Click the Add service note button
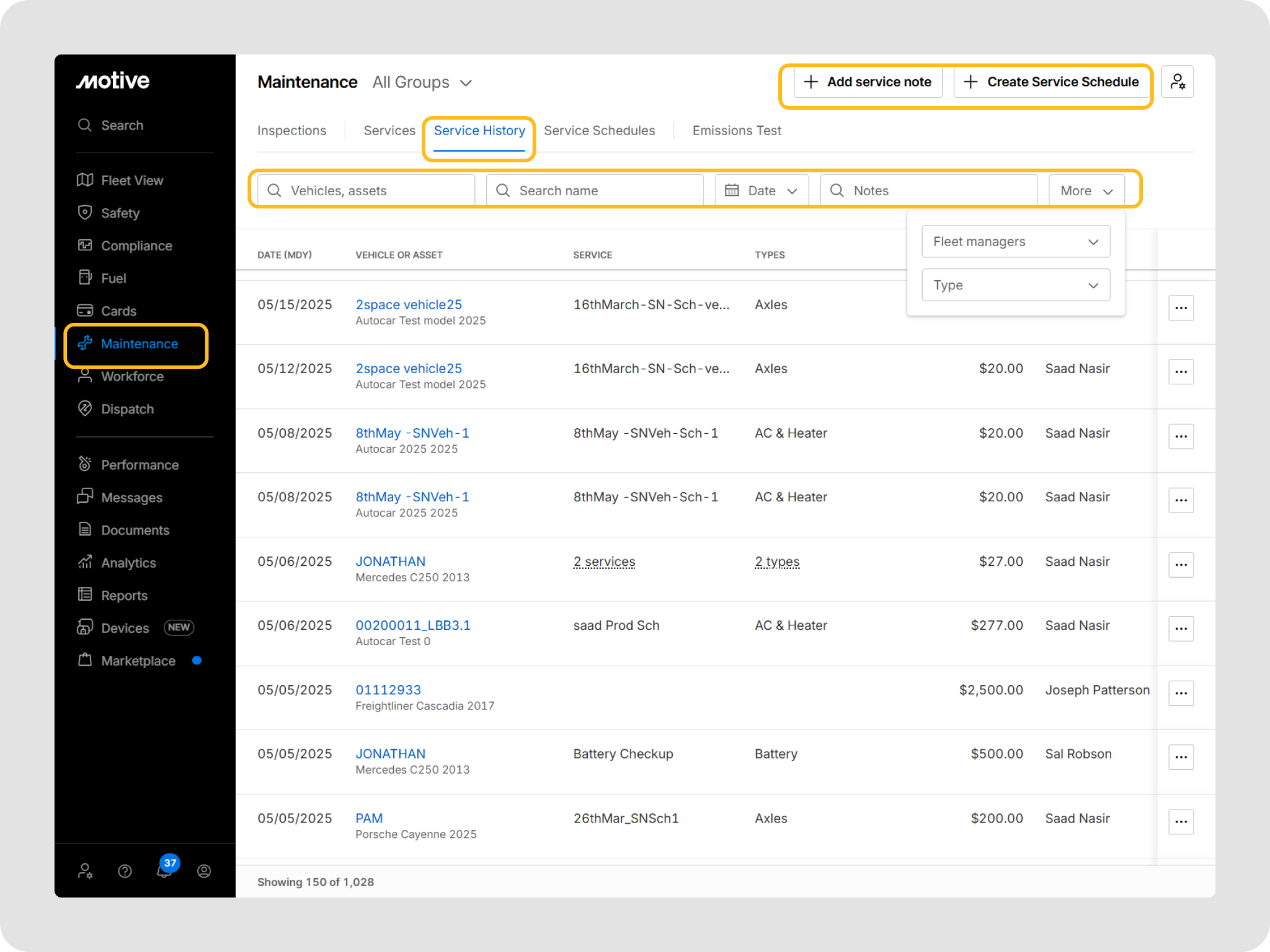The image size is (1270, 952). tap(868, 82)
